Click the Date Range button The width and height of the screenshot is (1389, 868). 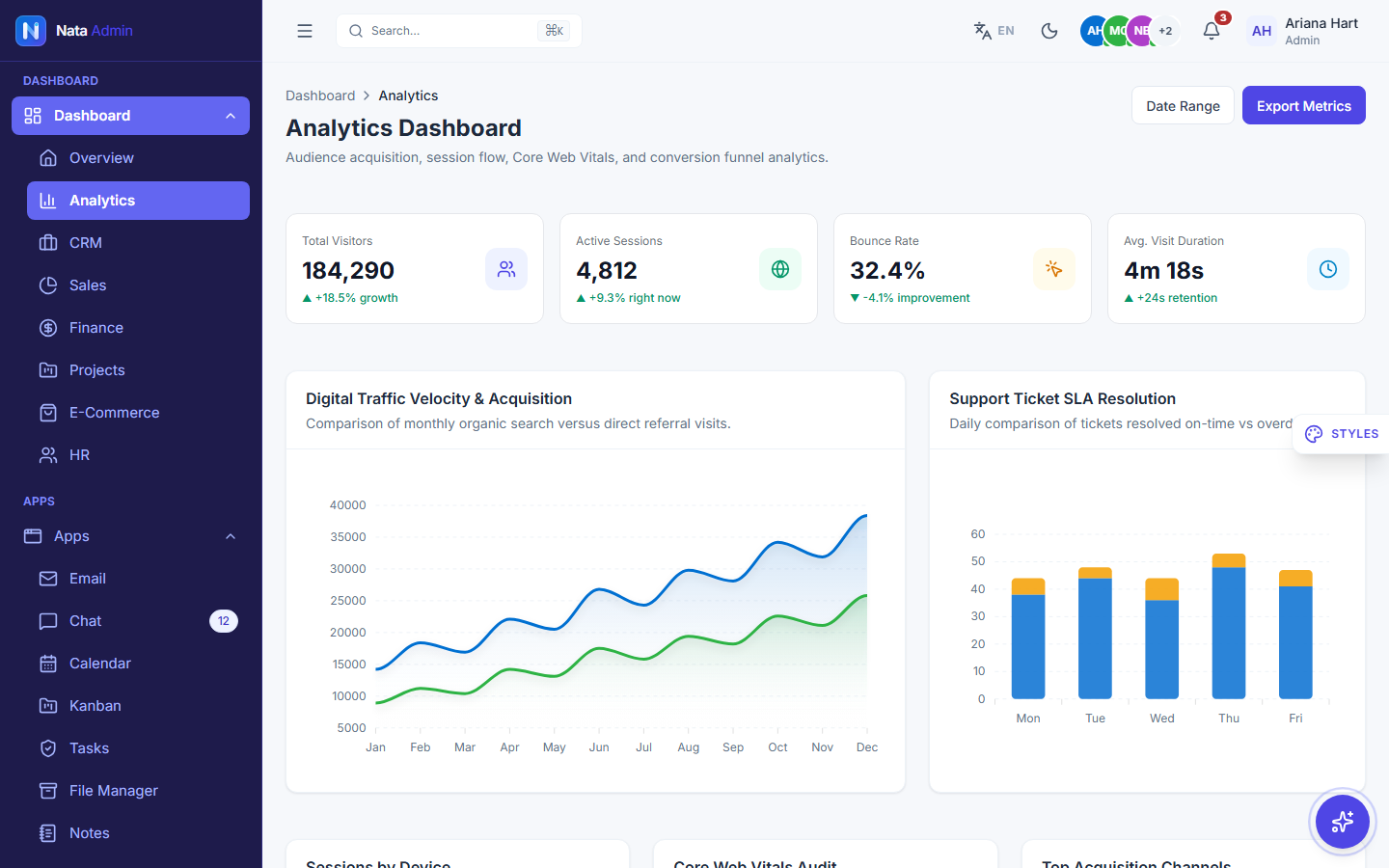coord(1183,106)
